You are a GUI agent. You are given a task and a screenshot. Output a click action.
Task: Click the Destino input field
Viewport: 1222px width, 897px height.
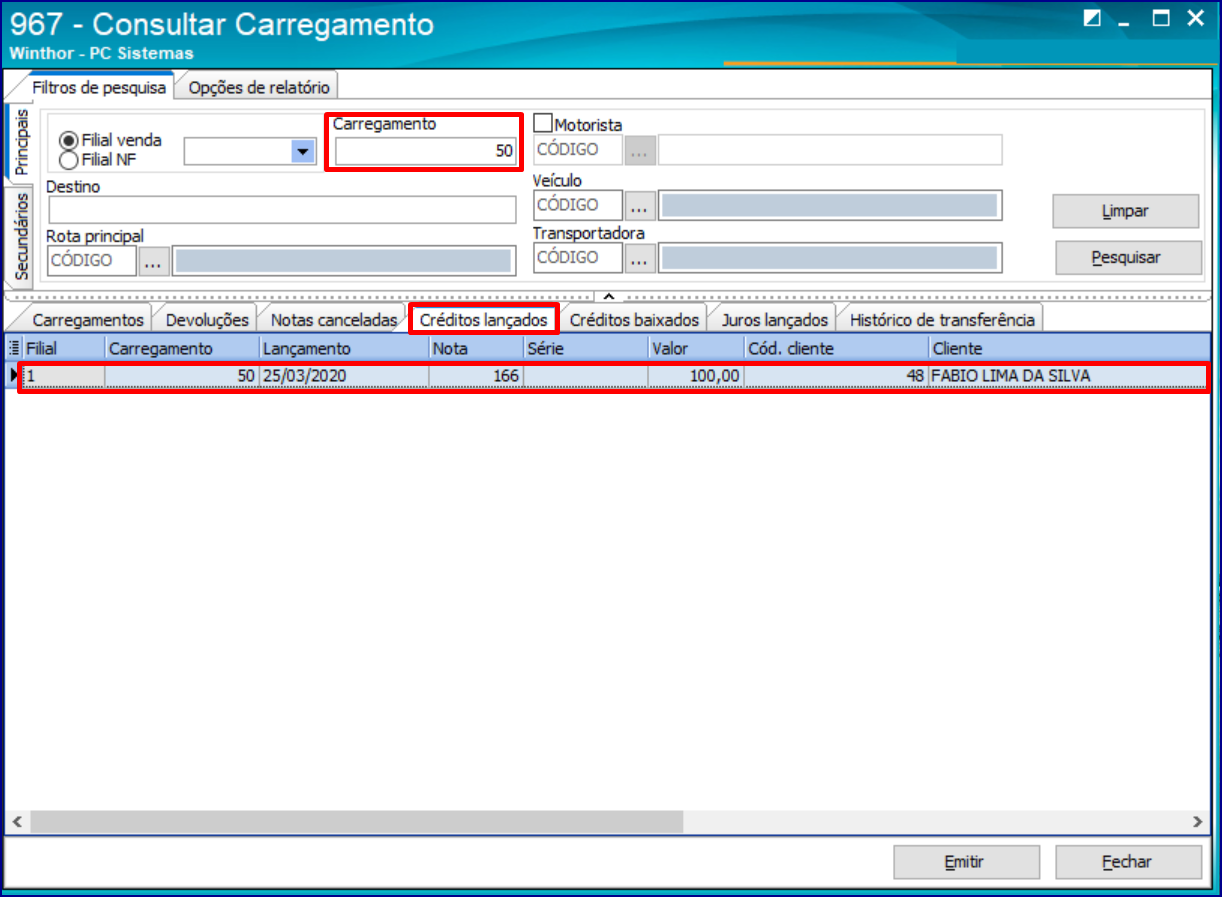pos(282,209)
